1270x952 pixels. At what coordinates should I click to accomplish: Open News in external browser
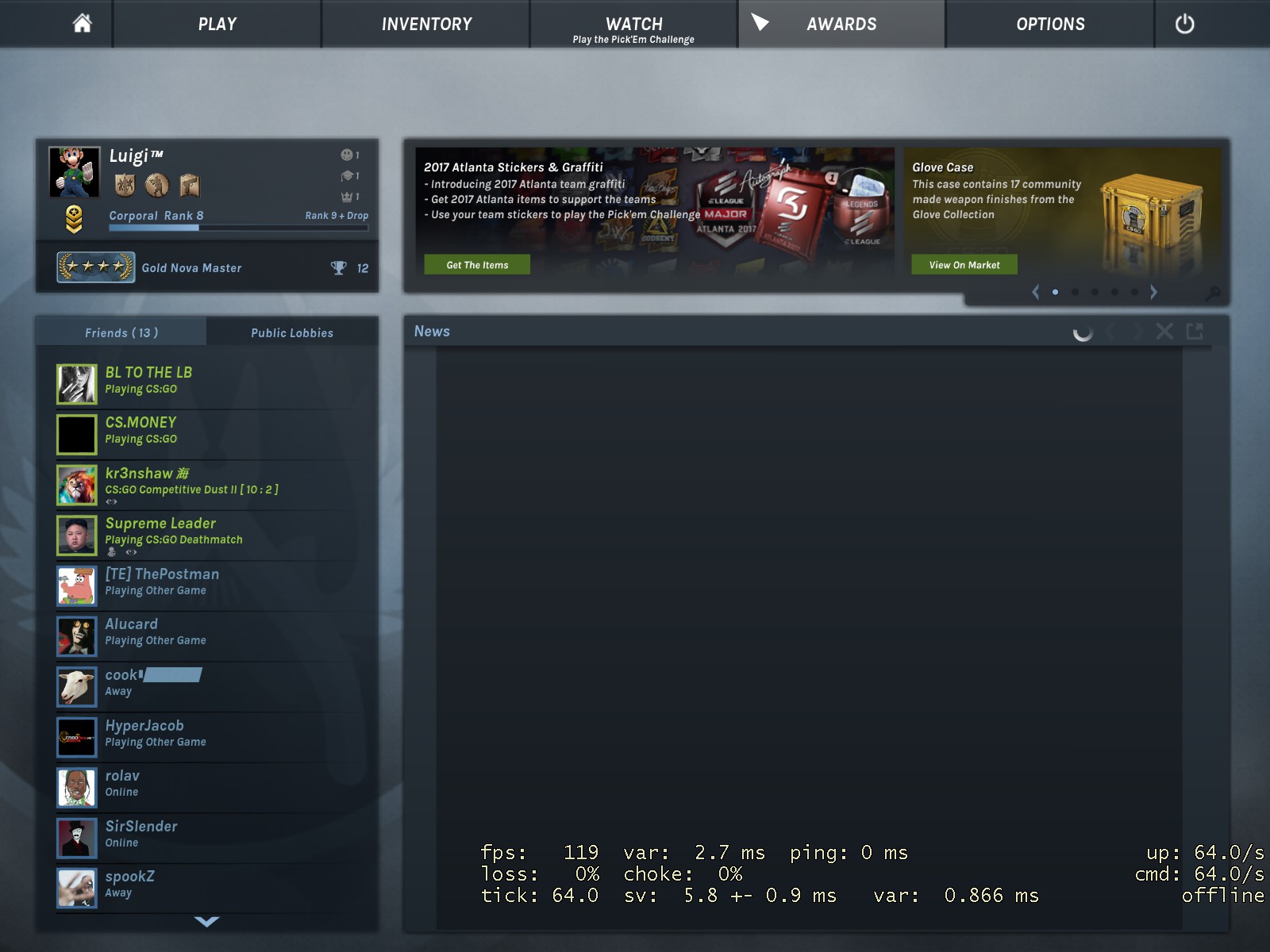click(x=1195, y=332)
